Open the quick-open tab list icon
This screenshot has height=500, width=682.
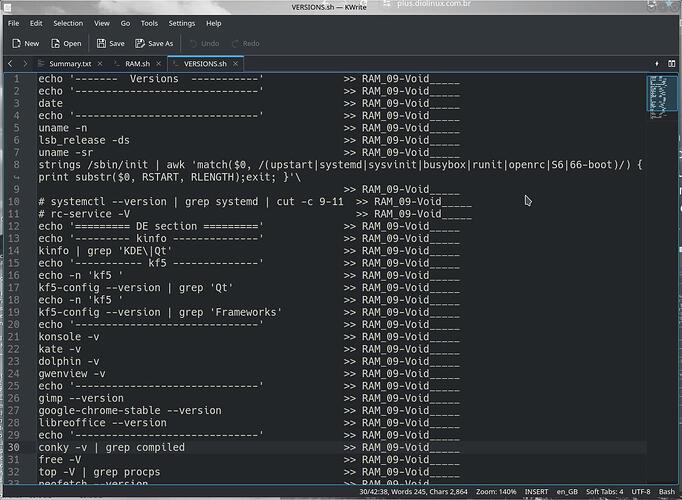[x=657, y=64]
